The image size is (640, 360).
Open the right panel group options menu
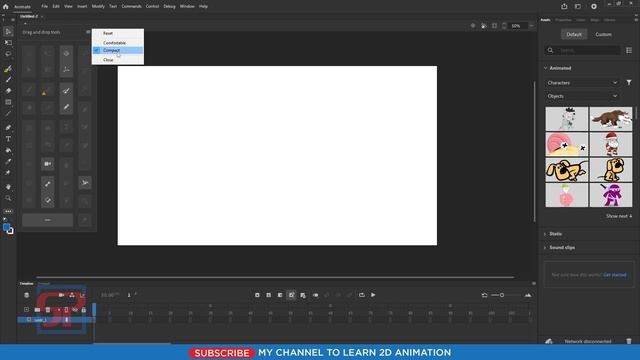pyautogui.click(x=636, y=20)
